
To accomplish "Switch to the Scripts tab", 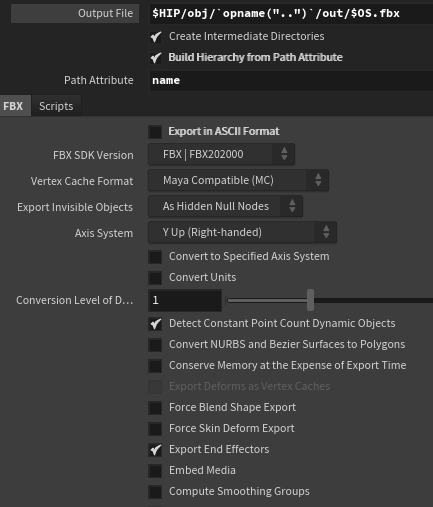I will 56,106.
